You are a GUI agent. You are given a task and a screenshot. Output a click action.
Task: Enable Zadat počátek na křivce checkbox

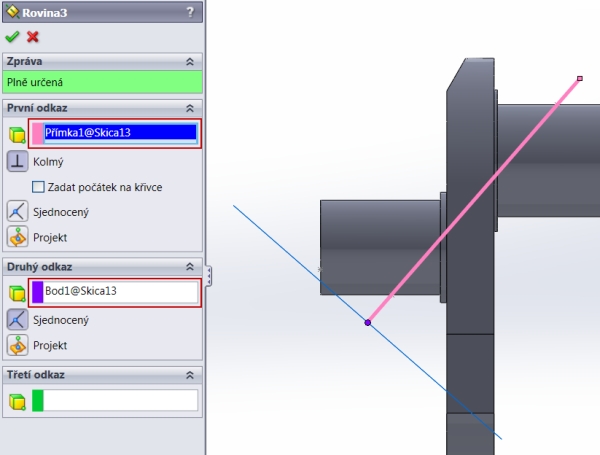coord(38,187)
